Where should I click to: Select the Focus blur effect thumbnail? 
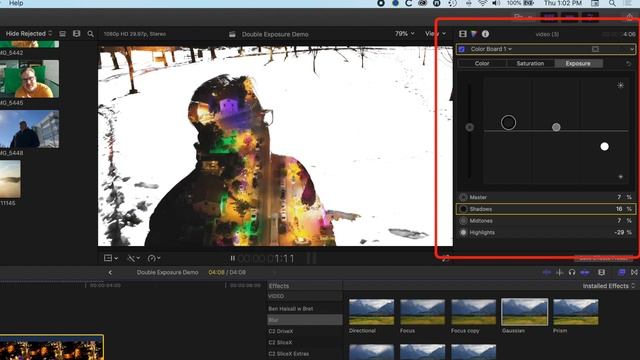[x=422, y=312]
